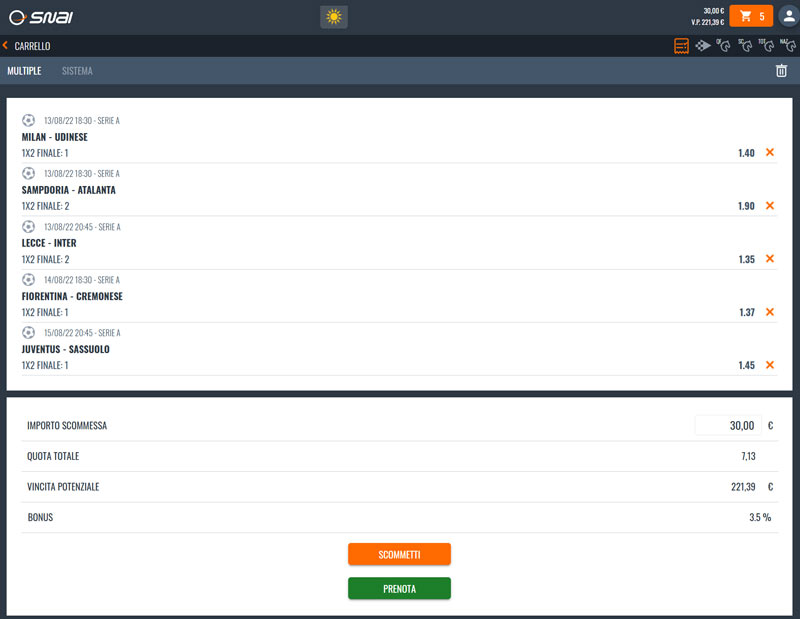
Task: Empty the cart with the trash icon
Action: pyautogui.click(x=782, y=71)
